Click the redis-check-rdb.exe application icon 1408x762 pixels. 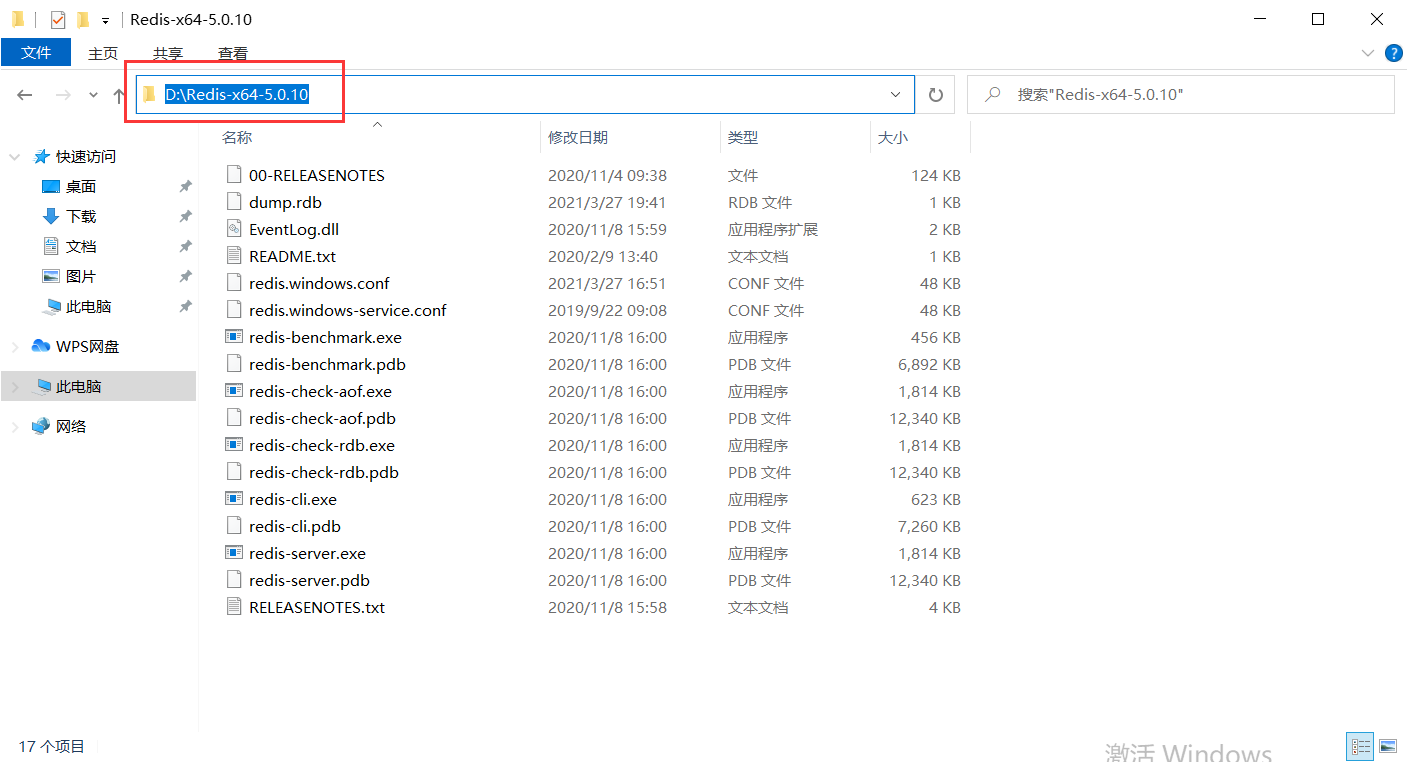click(x=234, y=445)
